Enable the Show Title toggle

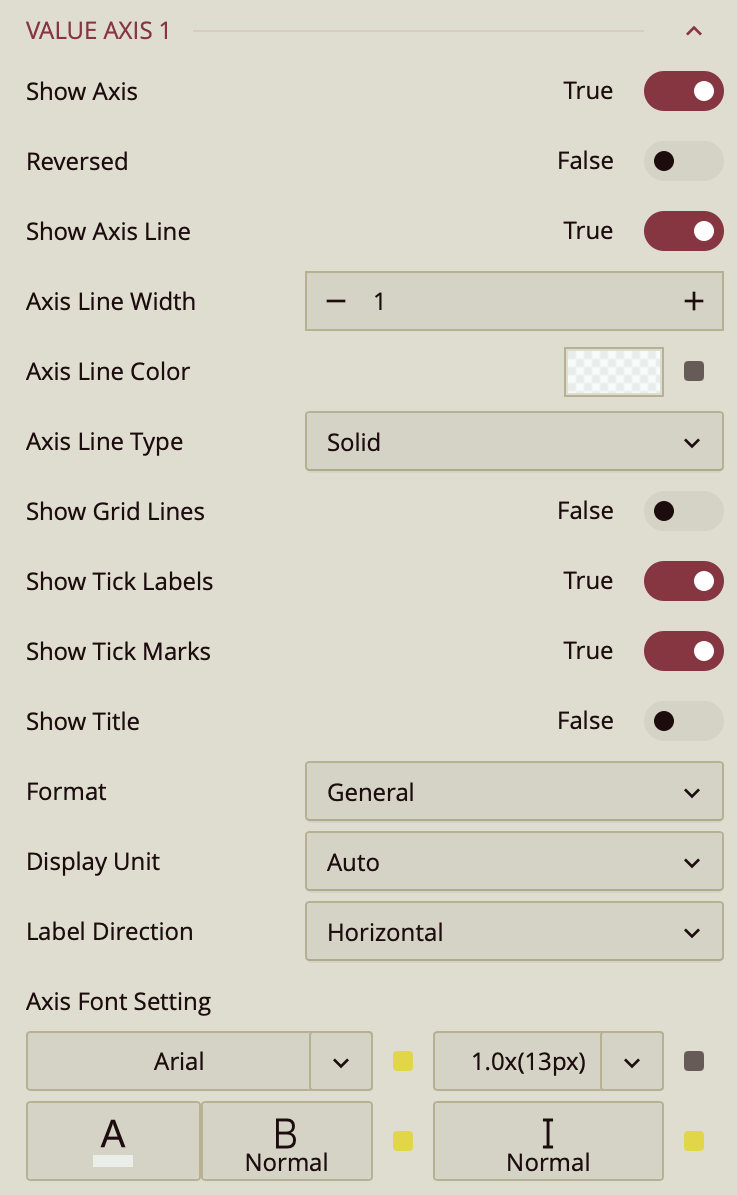click(x=683, y=721)
